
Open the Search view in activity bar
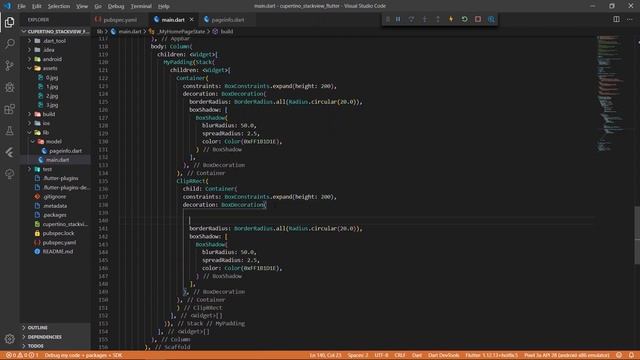pos(9,44)
